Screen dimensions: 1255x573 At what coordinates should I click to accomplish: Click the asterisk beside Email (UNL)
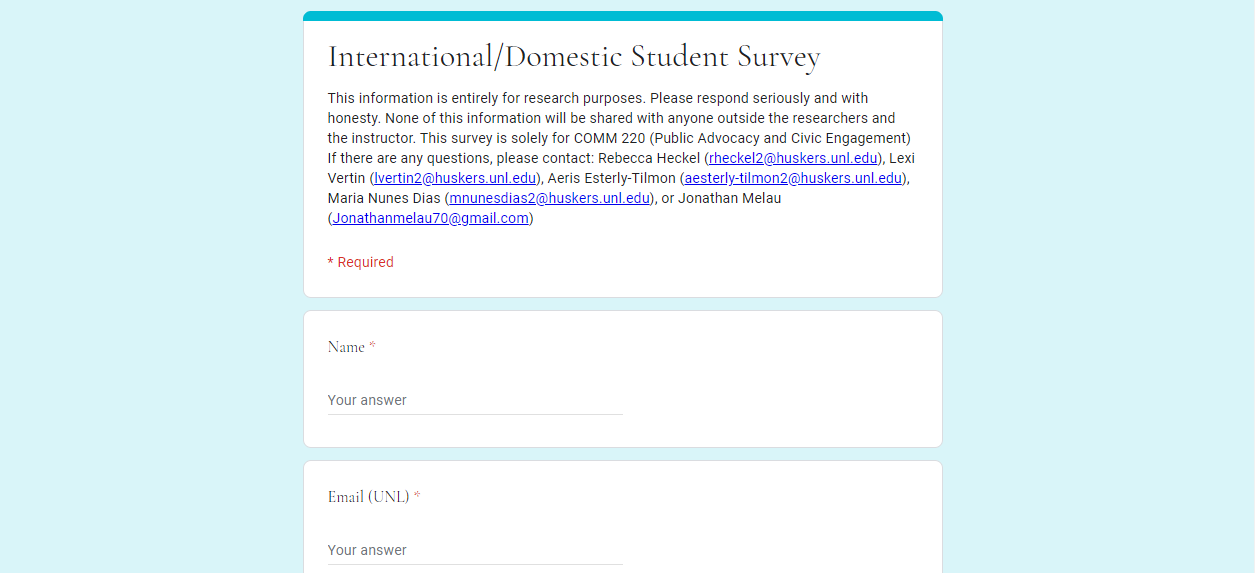[417, 496]
